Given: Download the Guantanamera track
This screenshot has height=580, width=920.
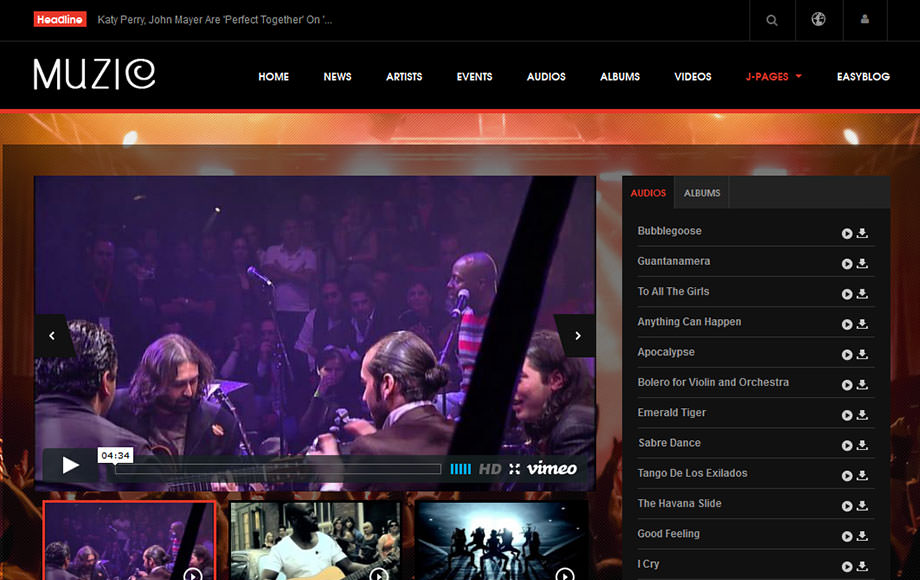Looking at the screenshot, I should click(862, 264).
